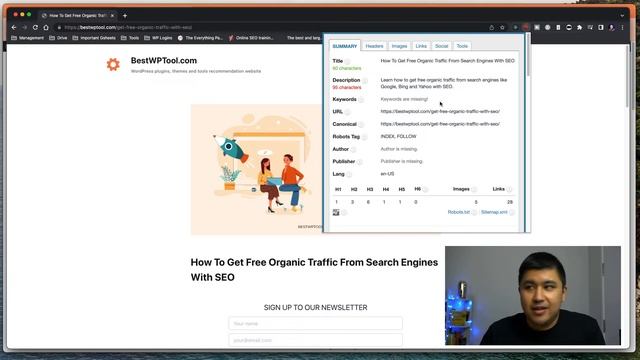This screenshot has height=360, width=640.
Task: Click the info icon next to Lang
Action: (349, 174)
